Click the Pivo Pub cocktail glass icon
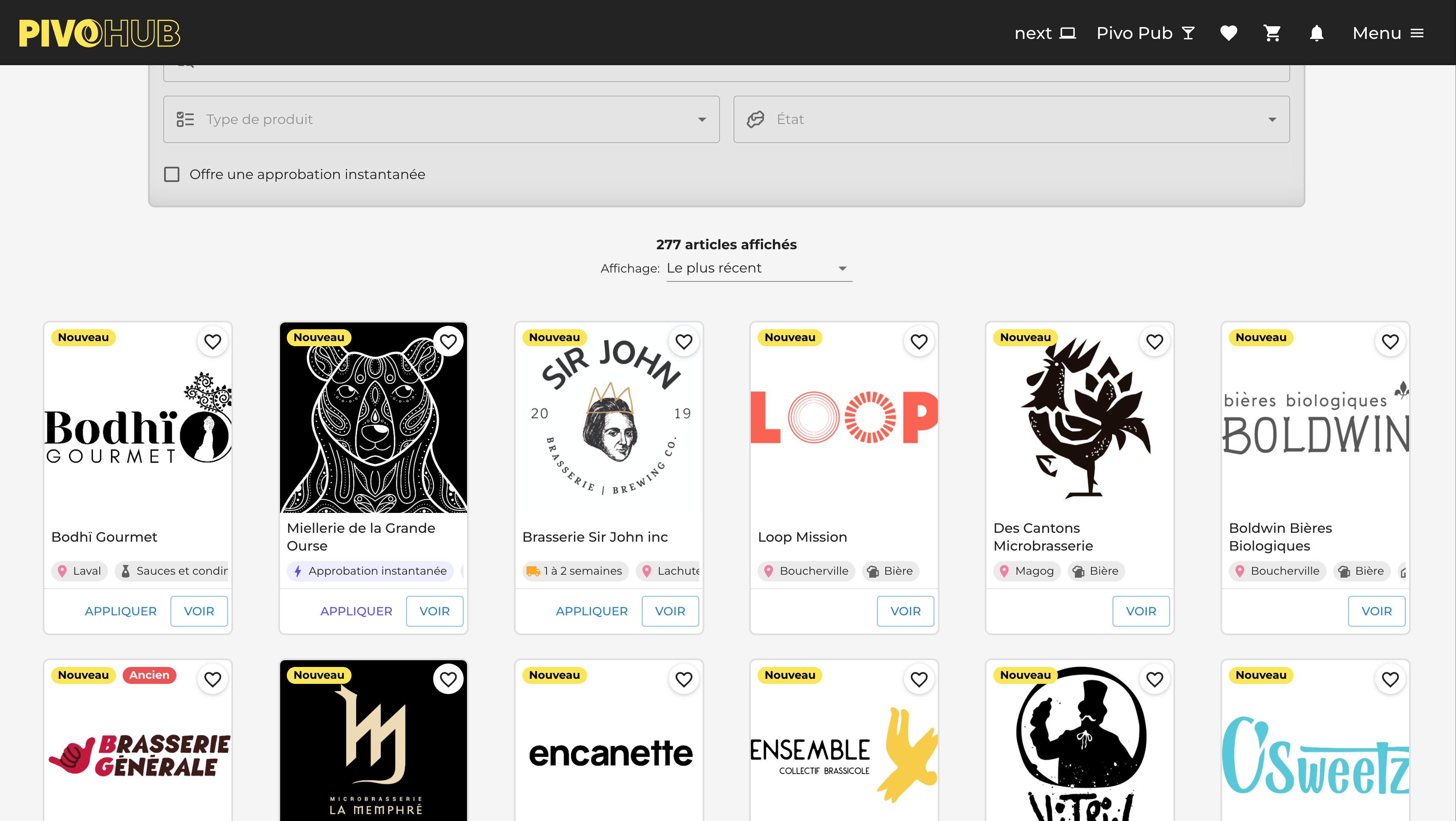The width and height of the screenshot is (1456, 821). coord(1188,33)
